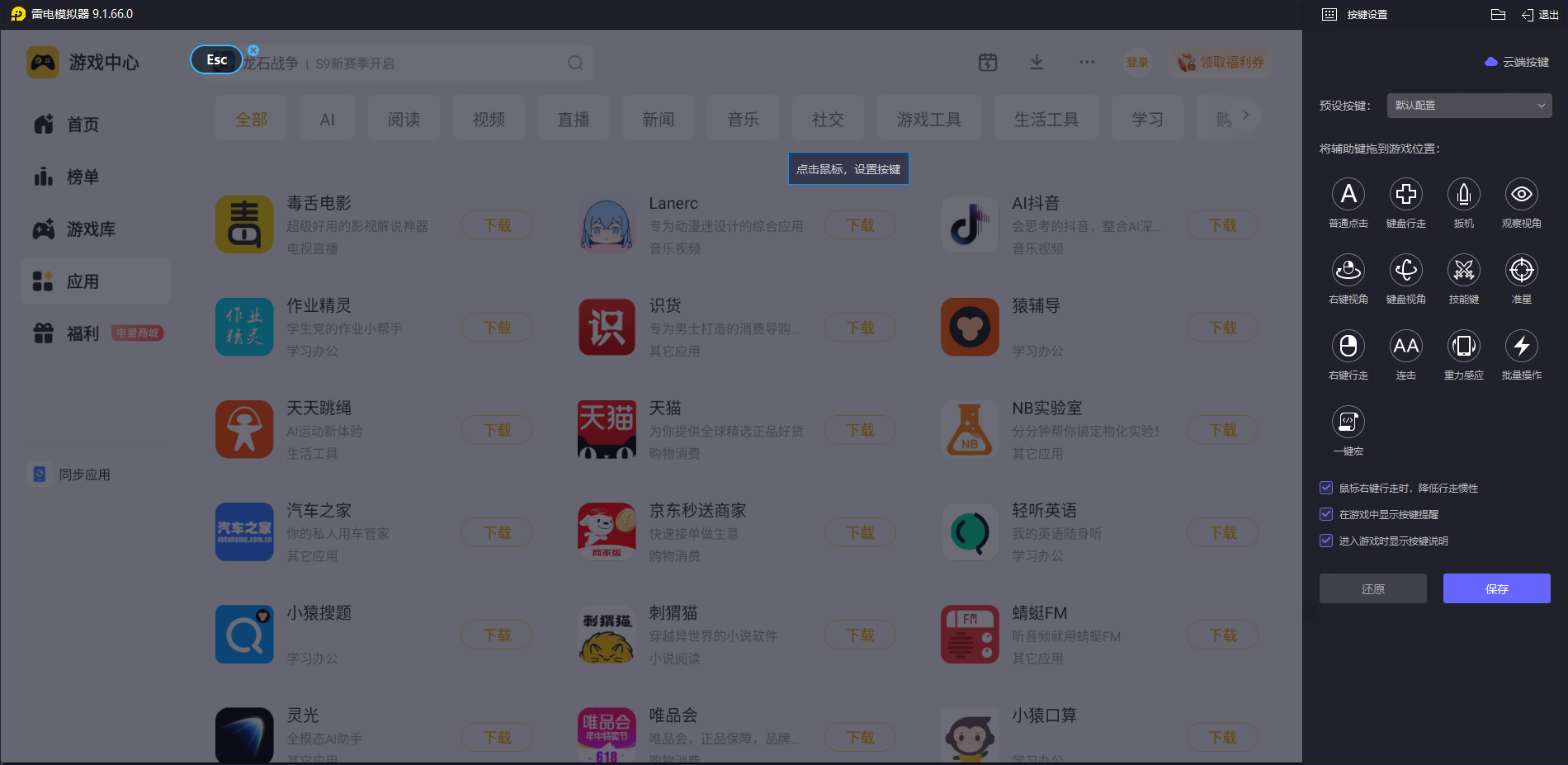Open 榜单 in the sidebar

pyautogui.click(x=96, y=177)
